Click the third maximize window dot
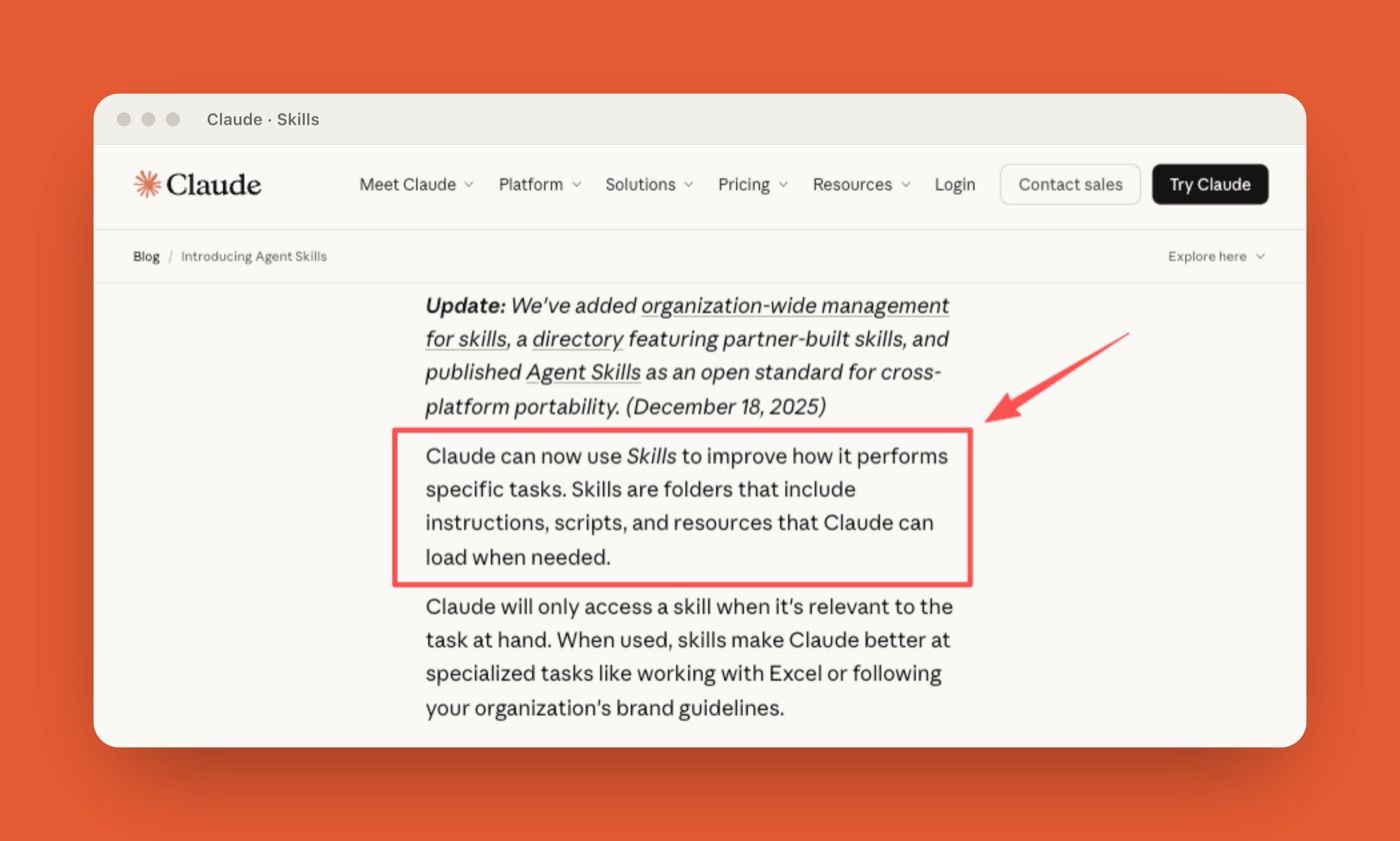The width and height of the screenshot is (1400, 841). point(173,119)
